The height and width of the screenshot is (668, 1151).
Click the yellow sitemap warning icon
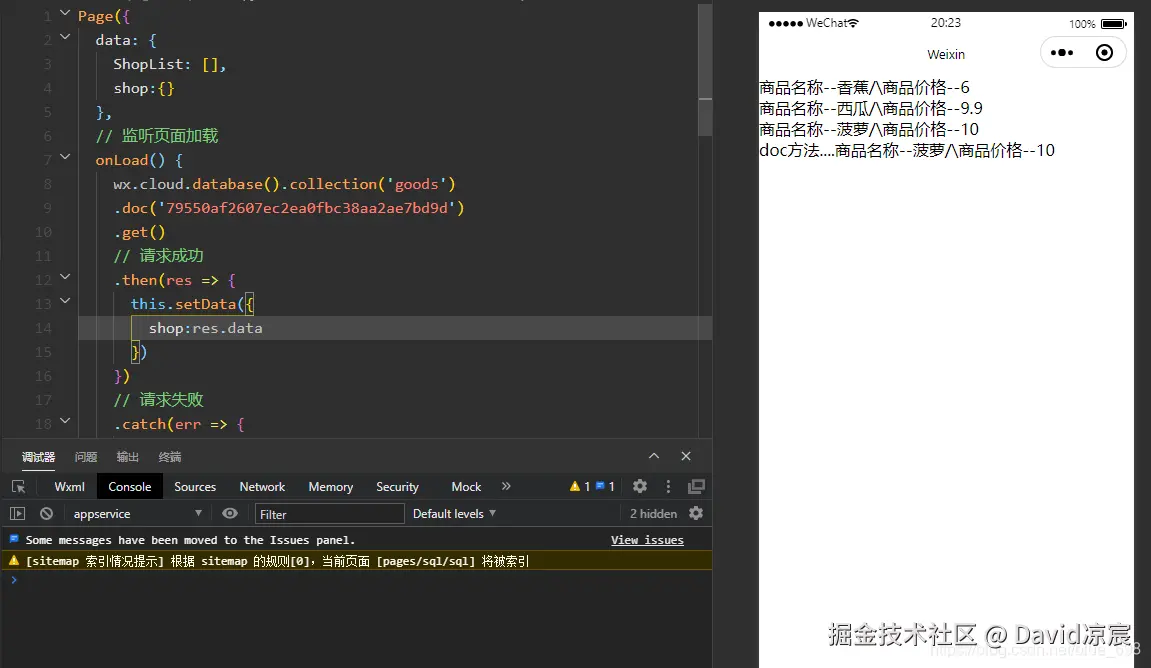(14, 561)
